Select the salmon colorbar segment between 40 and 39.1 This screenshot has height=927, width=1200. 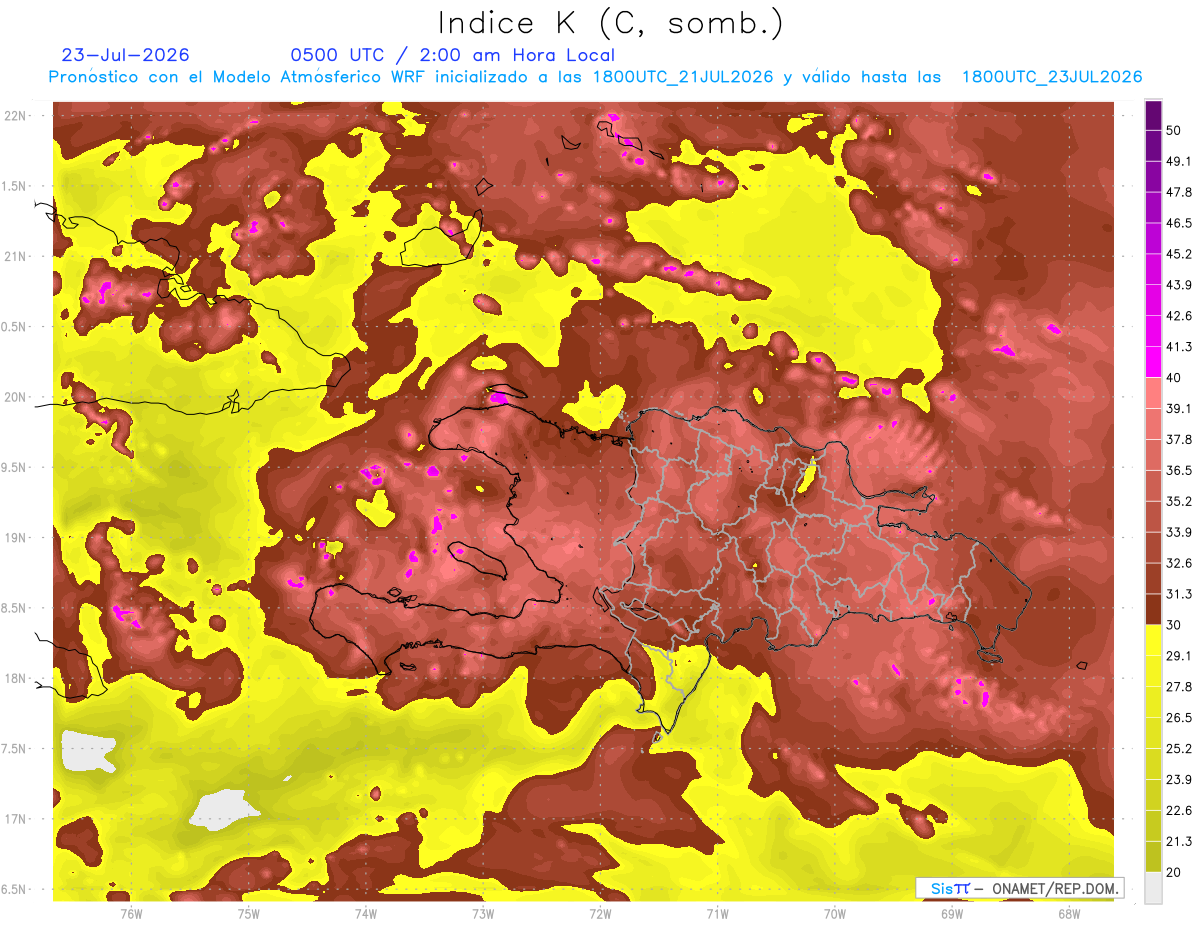pyautogui.click(x=1153, y=393)
